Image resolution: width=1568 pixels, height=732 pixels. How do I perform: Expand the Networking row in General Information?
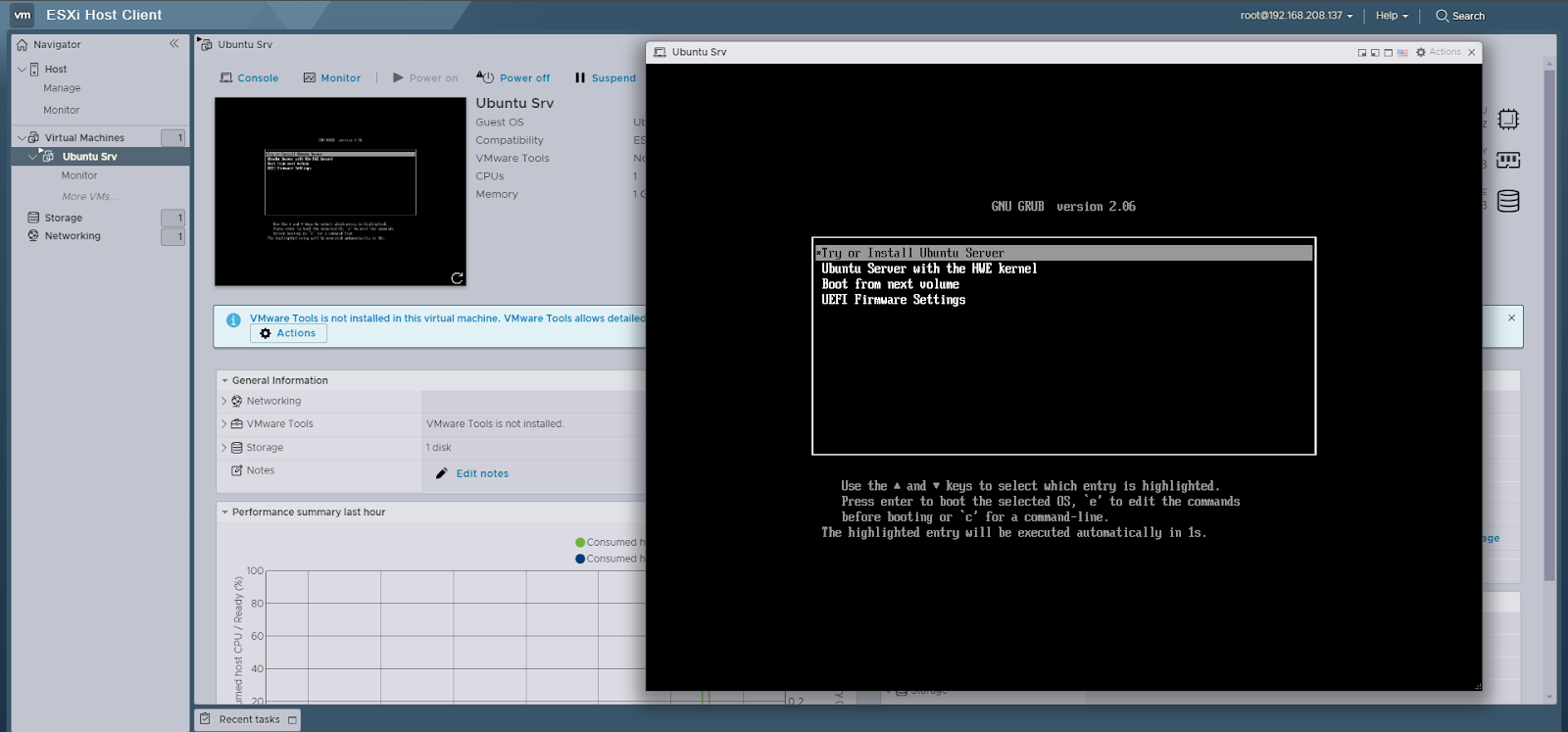pyautogui.click(x=223, y=401)
